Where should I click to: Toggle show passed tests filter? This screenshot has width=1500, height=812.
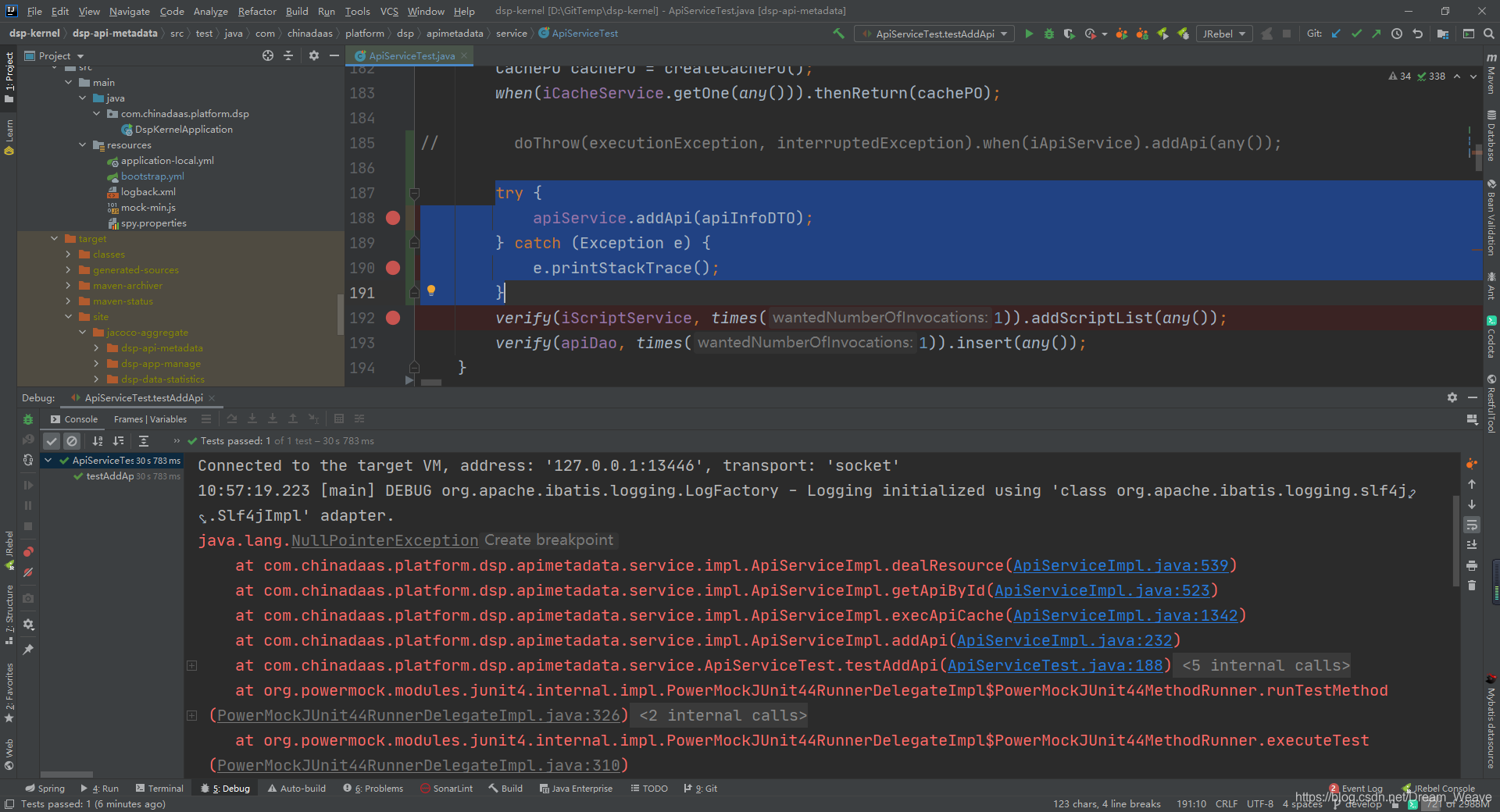[52, 441]
